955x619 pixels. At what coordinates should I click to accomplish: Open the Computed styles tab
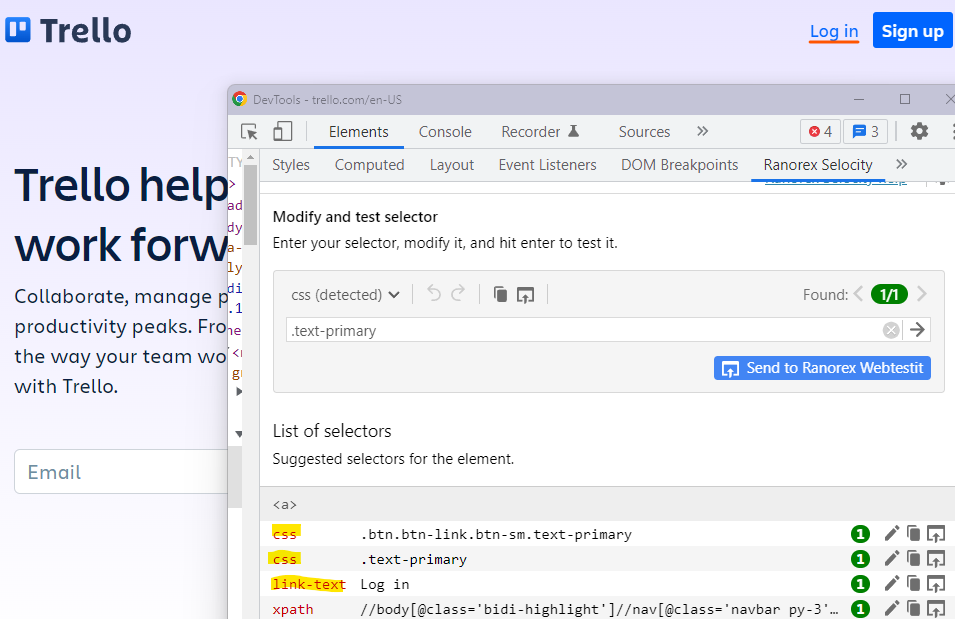[x=369, y=165]
